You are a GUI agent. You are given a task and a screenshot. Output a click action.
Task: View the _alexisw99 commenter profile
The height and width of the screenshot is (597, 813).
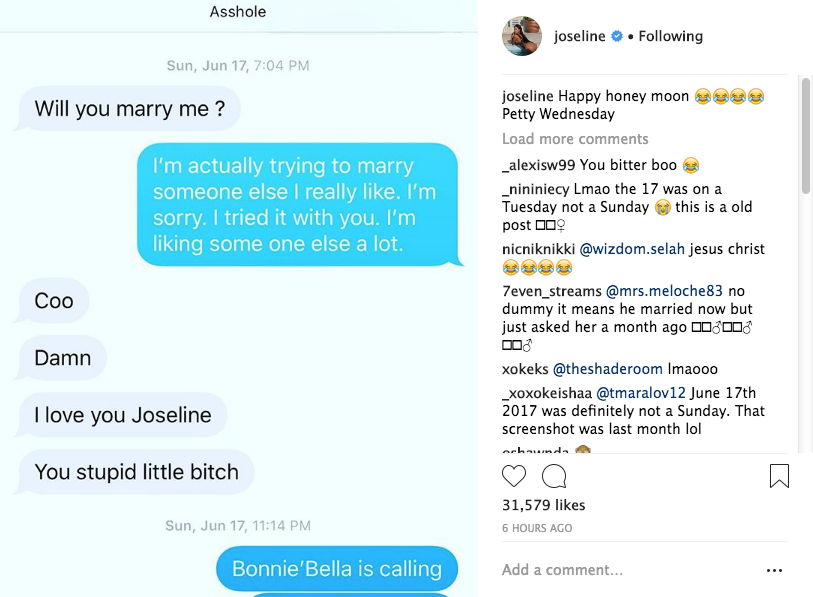538,165
